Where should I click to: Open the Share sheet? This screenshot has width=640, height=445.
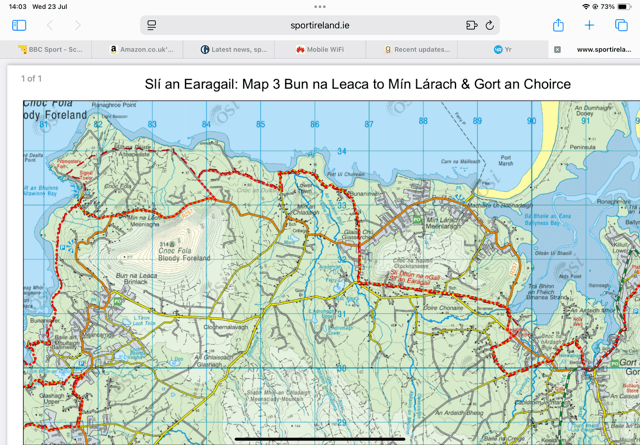[558, 25]
